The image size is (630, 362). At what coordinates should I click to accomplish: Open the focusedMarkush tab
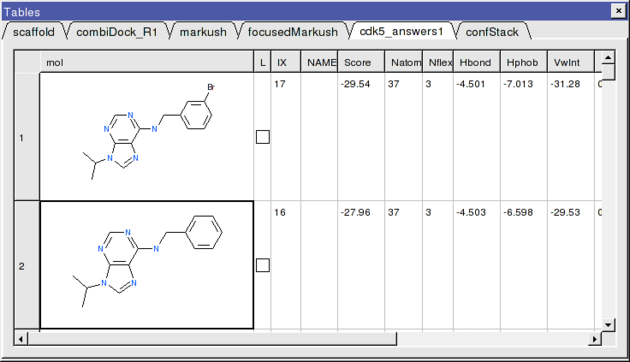(292, 32)
